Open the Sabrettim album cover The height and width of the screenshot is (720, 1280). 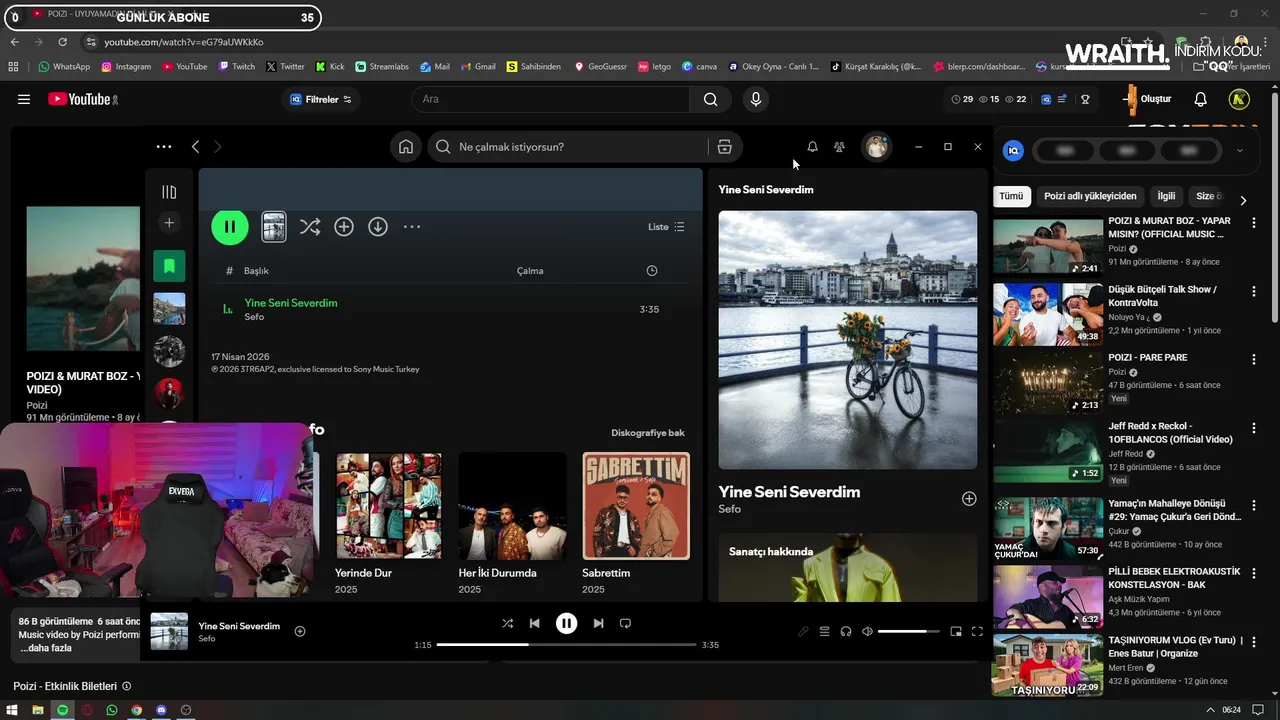tap(636, 506)
